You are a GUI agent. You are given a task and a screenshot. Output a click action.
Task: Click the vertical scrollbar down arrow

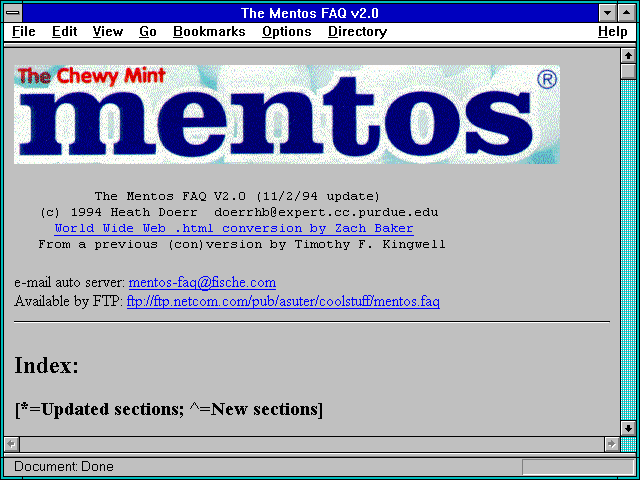coord(628,428)
